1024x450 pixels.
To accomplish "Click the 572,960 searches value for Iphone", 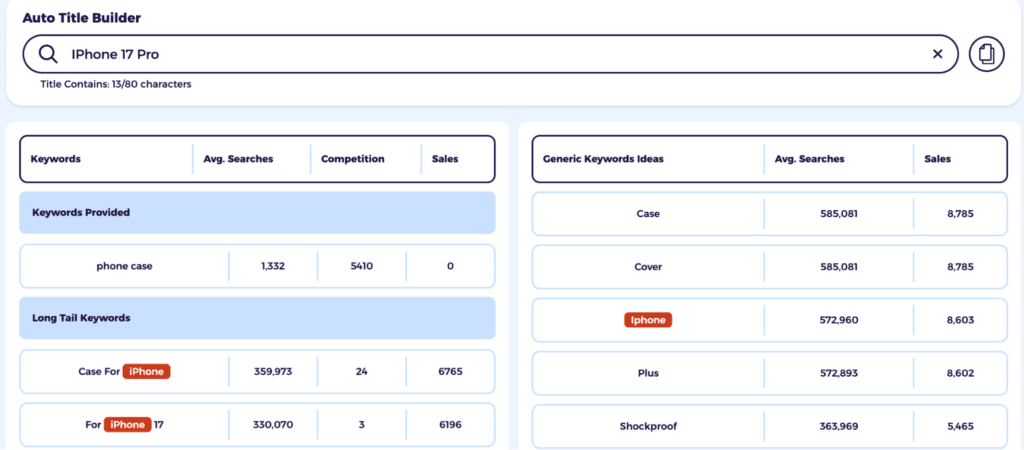I will click(839, 320).
